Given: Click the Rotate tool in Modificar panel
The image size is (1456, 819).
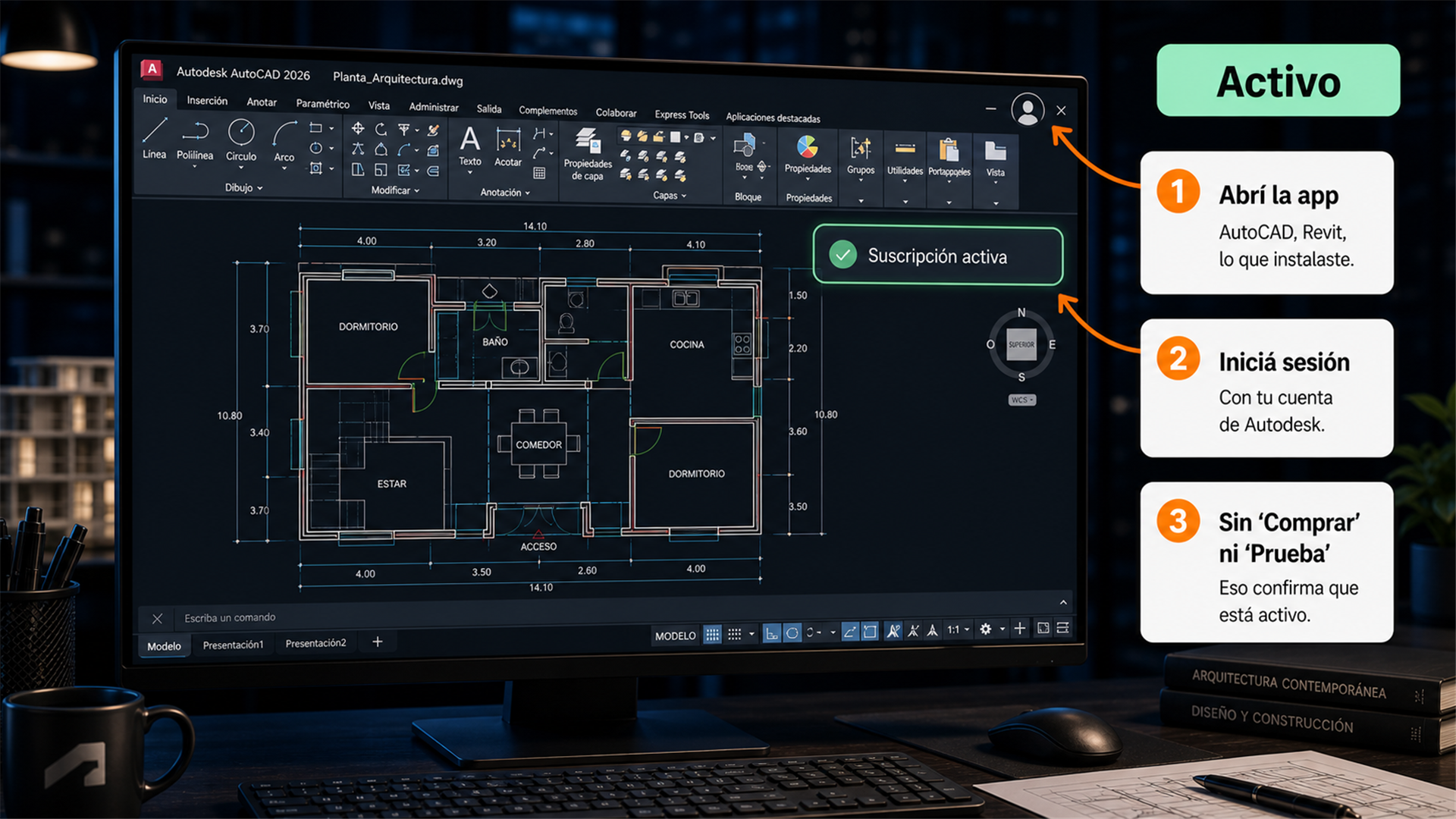Looking at the screenshot, I should pyautogui.click(x=381, y=129).
